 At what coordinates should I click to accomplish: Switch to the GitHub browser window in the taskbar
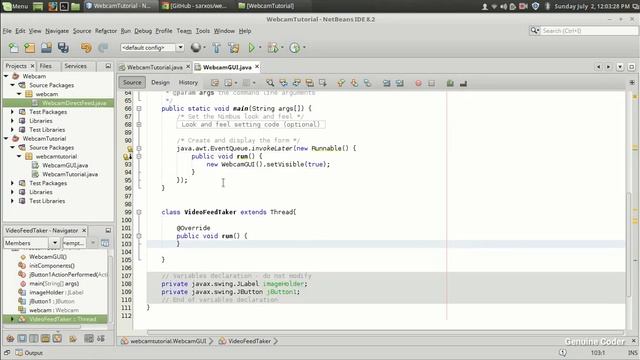(x=194, y=6)
